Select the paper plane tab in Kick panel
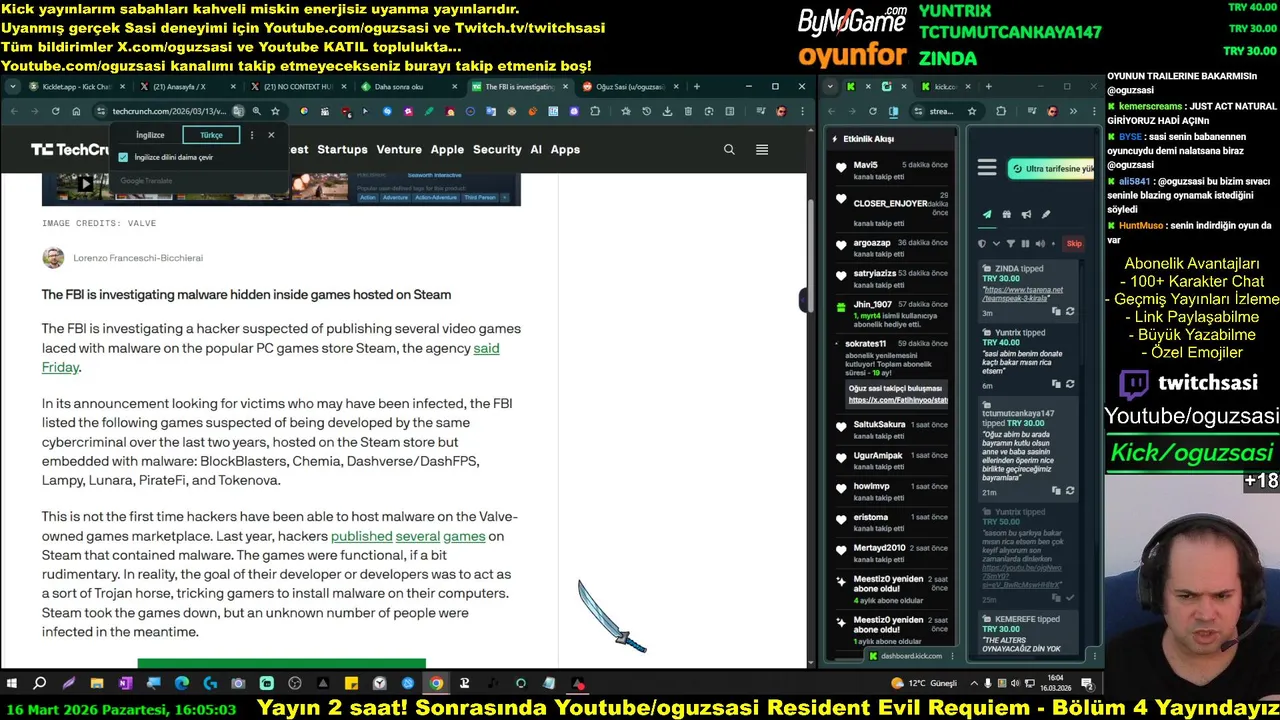Viewport: 1280px width, 720px height. tap(987, 214)
